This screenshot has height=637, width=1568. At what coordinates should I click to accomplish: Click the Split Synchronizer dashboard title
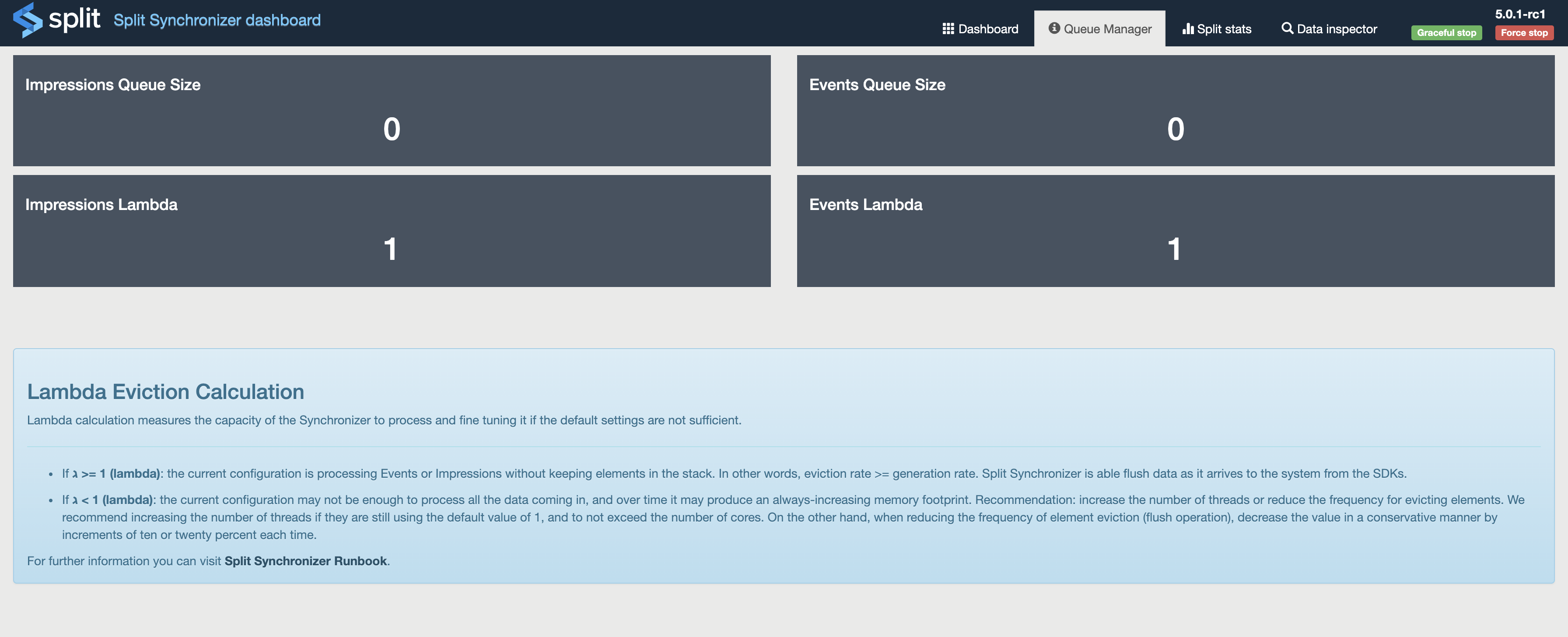(x=217, y=20)
